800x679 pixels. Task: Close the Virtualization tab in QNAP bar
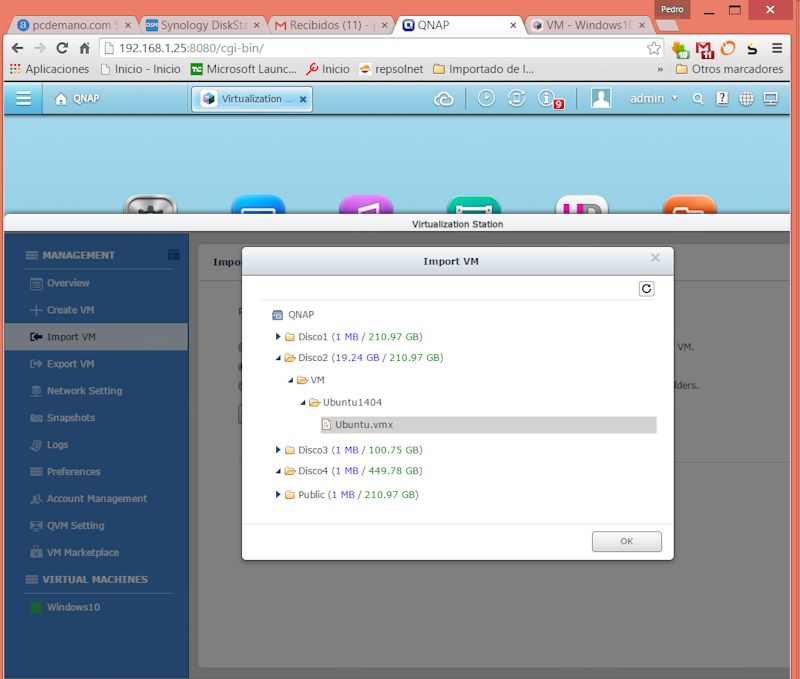(303, 99)
